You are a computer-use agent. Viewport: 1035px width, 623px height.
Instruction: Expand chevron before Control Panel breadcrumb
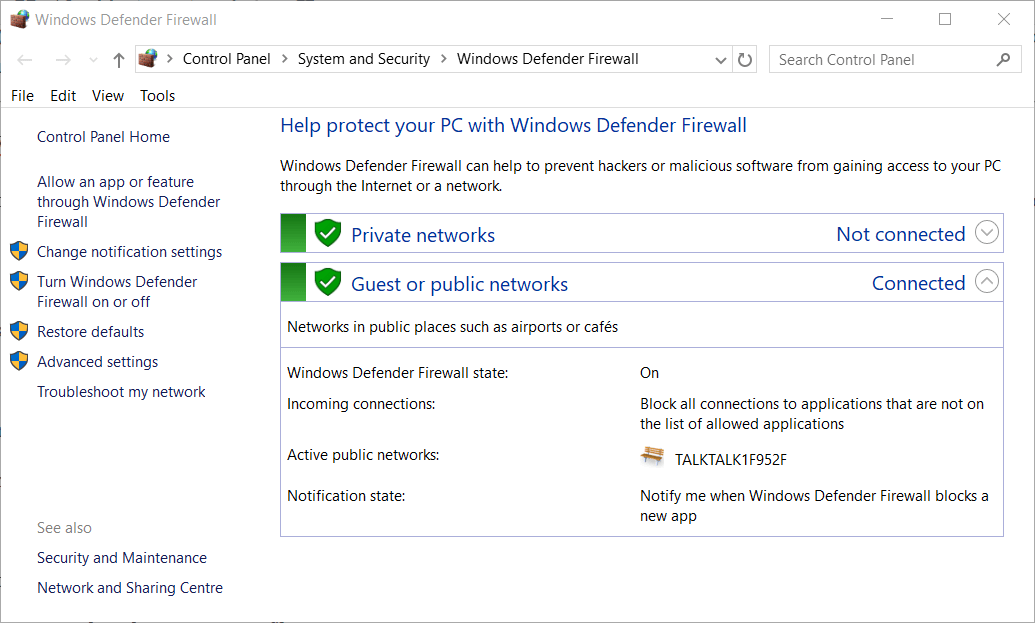click(x=170, y=59)
